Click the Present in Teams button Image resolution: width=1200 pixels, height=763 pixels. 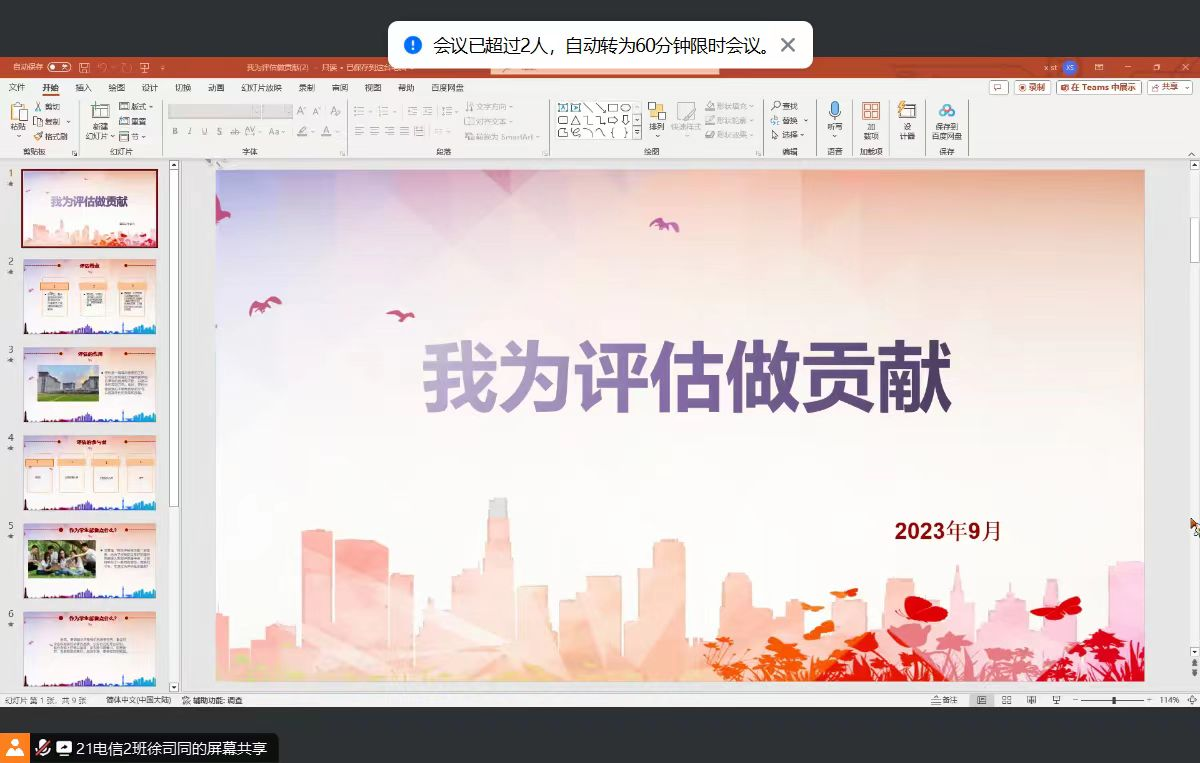click(1098, 87)
